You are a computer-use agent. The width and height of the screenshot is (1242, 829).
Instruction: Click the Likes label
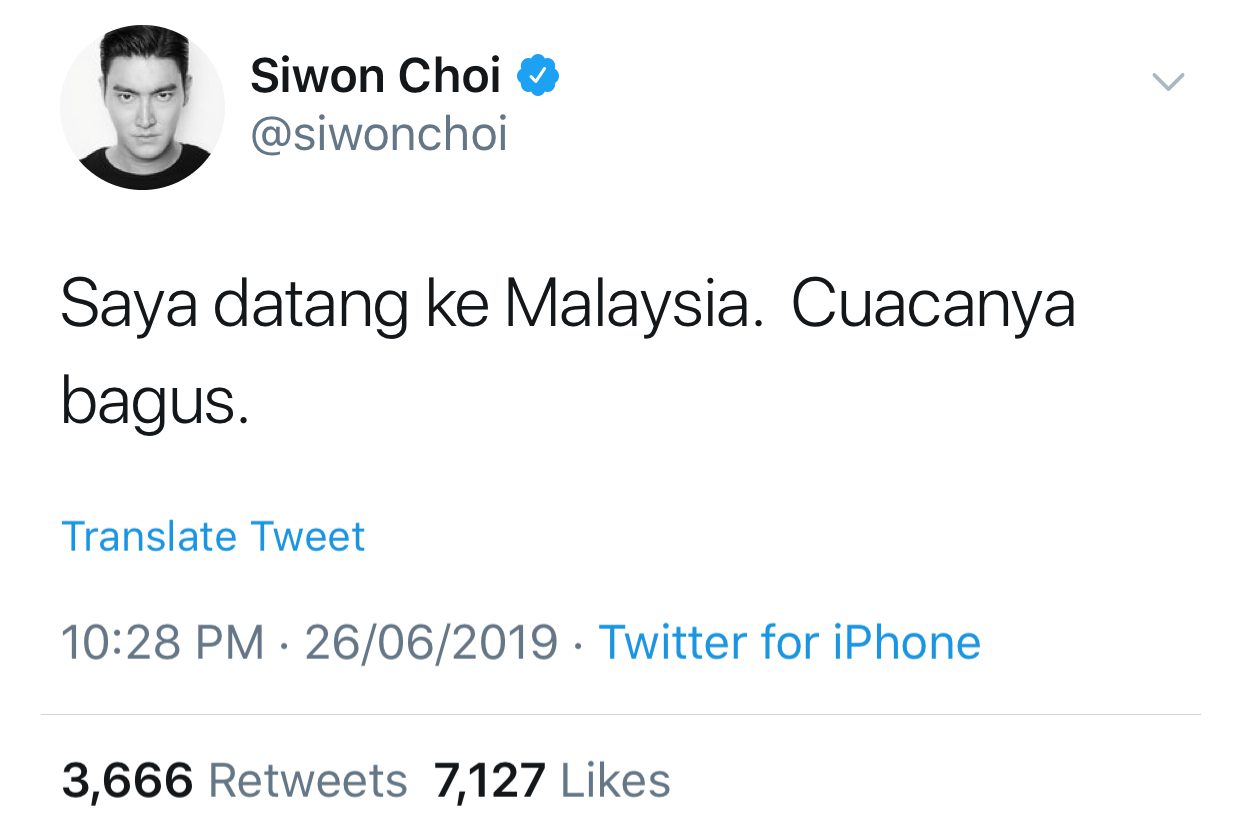tap(616, 781)
